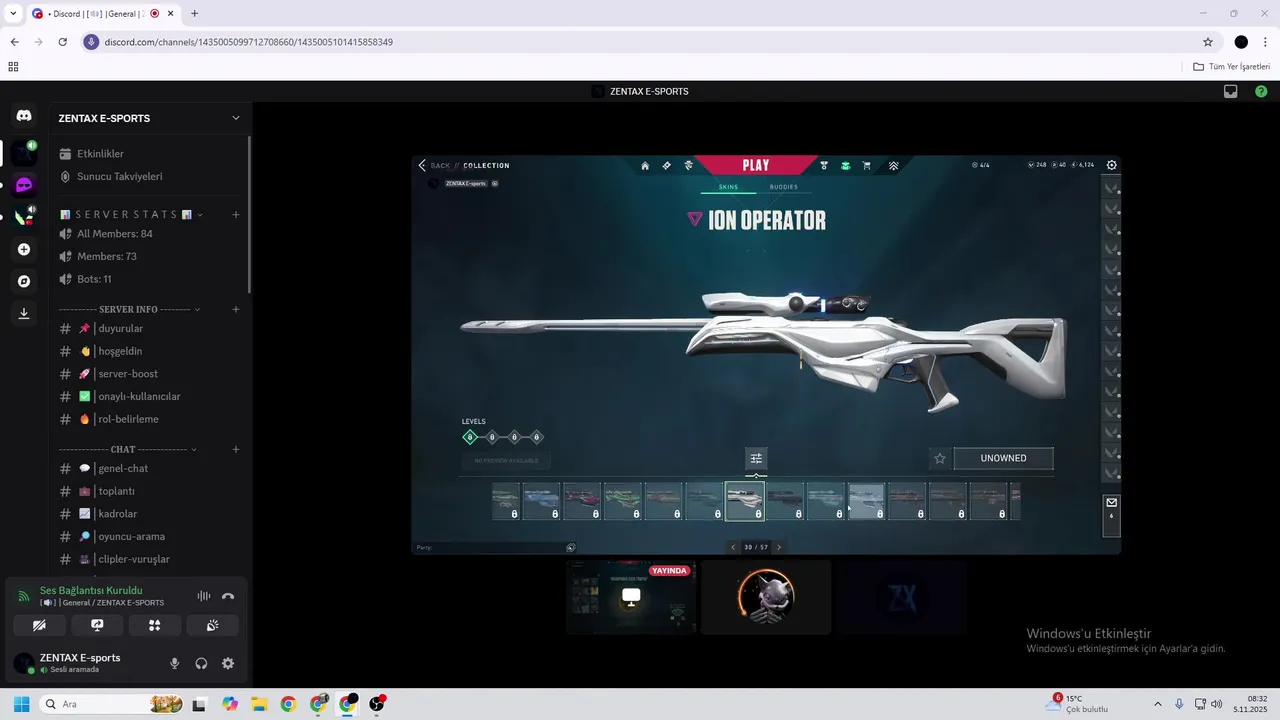Open the activities launcher icon

[x=155, y=625]
